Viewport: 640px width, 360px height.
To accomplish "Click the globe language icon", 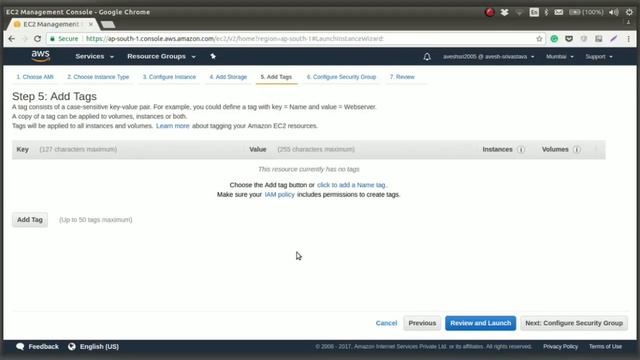I will [72, 347].
